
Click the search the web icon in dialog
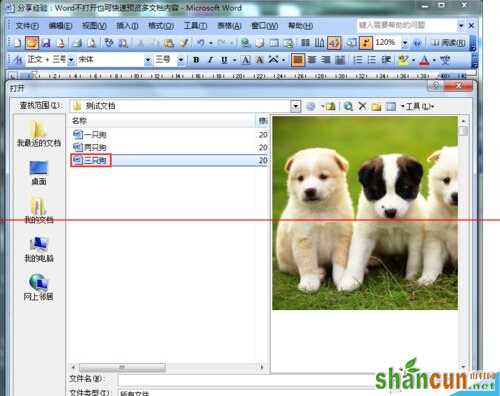pos(348,106)
